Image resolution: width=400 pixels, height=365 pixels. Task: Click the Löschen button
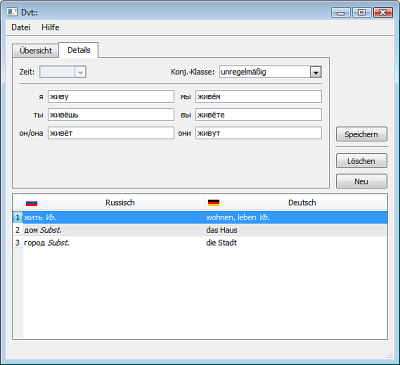click(362, 161)
